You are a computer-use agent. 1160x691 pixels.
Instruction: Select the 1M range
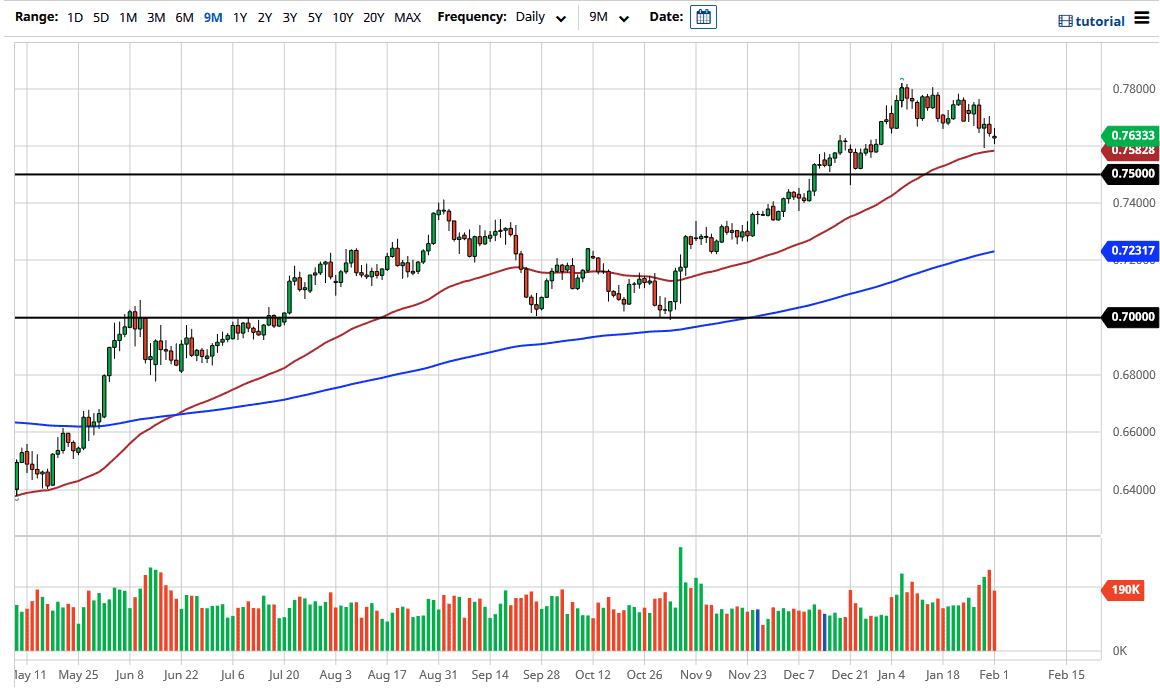128,17
